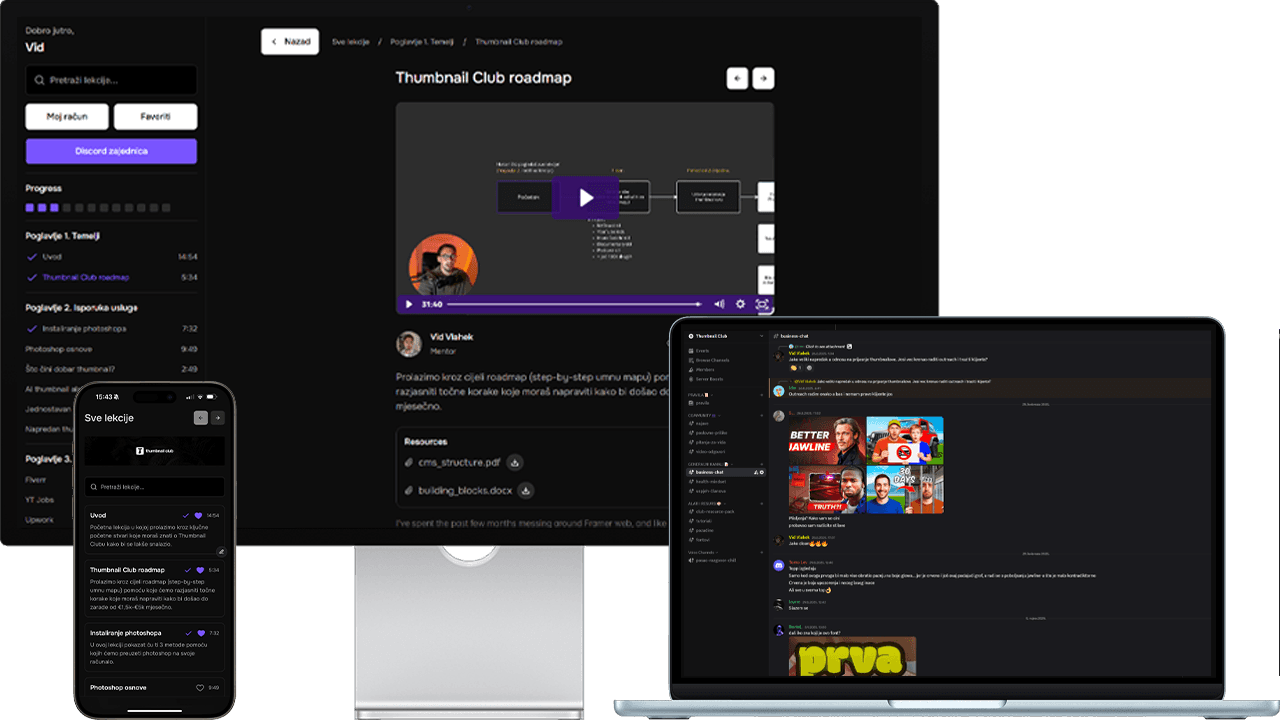1280x720 pixels.
Task: Click Discord zajednica purple button
Action: pos(111,151)
